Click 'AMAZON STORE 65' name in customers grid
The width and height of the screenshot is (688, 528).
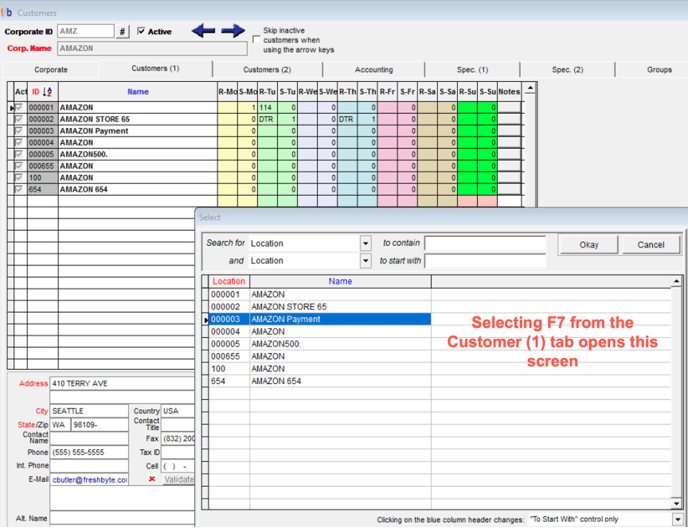[x=95, y=119]
